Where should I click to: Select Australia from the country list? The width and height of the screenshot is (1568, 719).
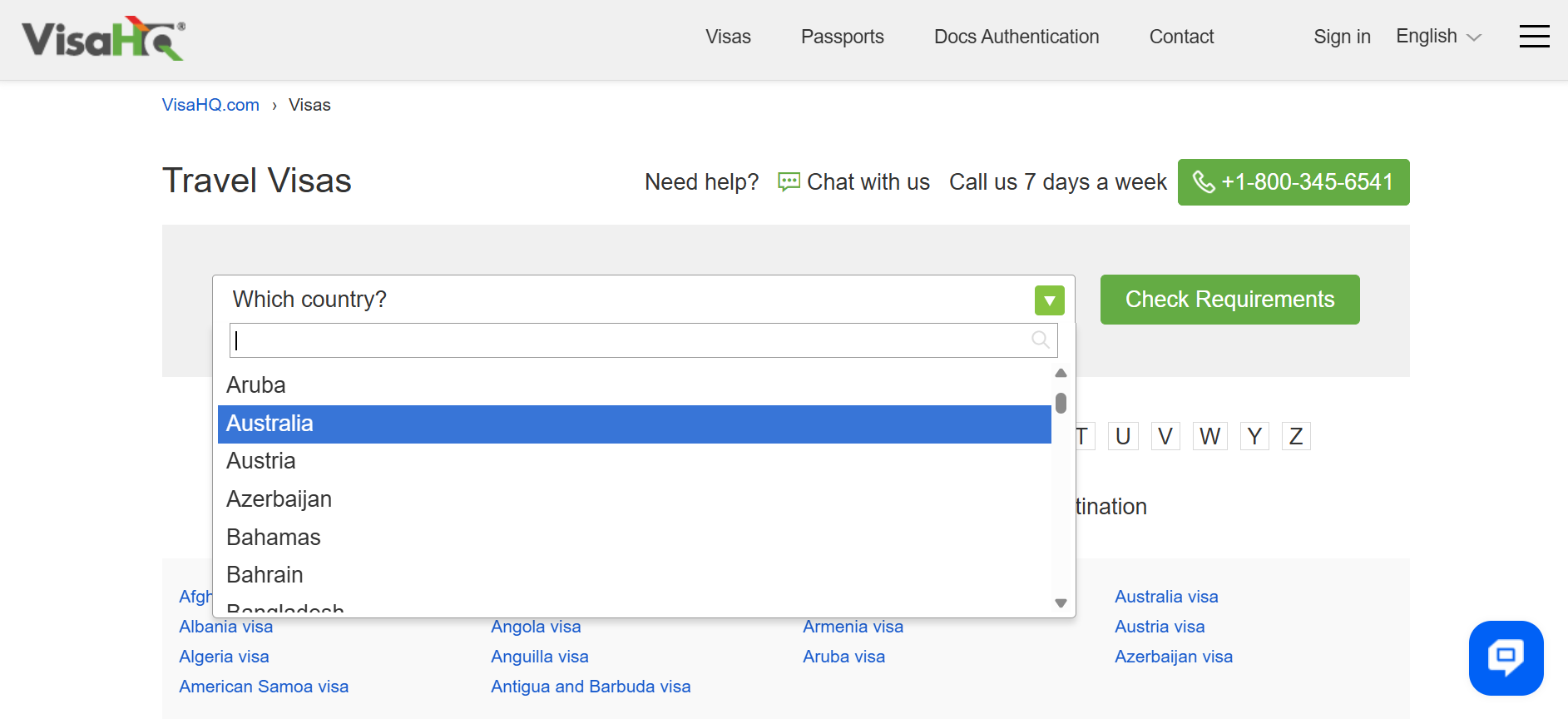[635, 424]
